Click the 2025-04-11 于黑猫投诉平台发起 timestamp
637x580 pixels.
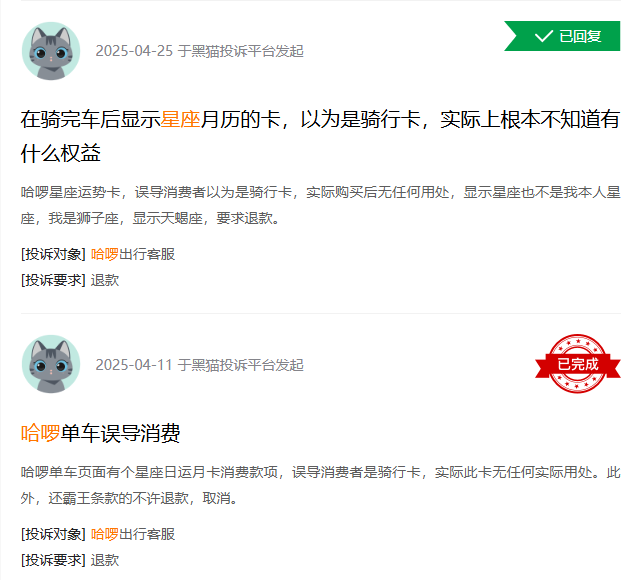[199, 365]
